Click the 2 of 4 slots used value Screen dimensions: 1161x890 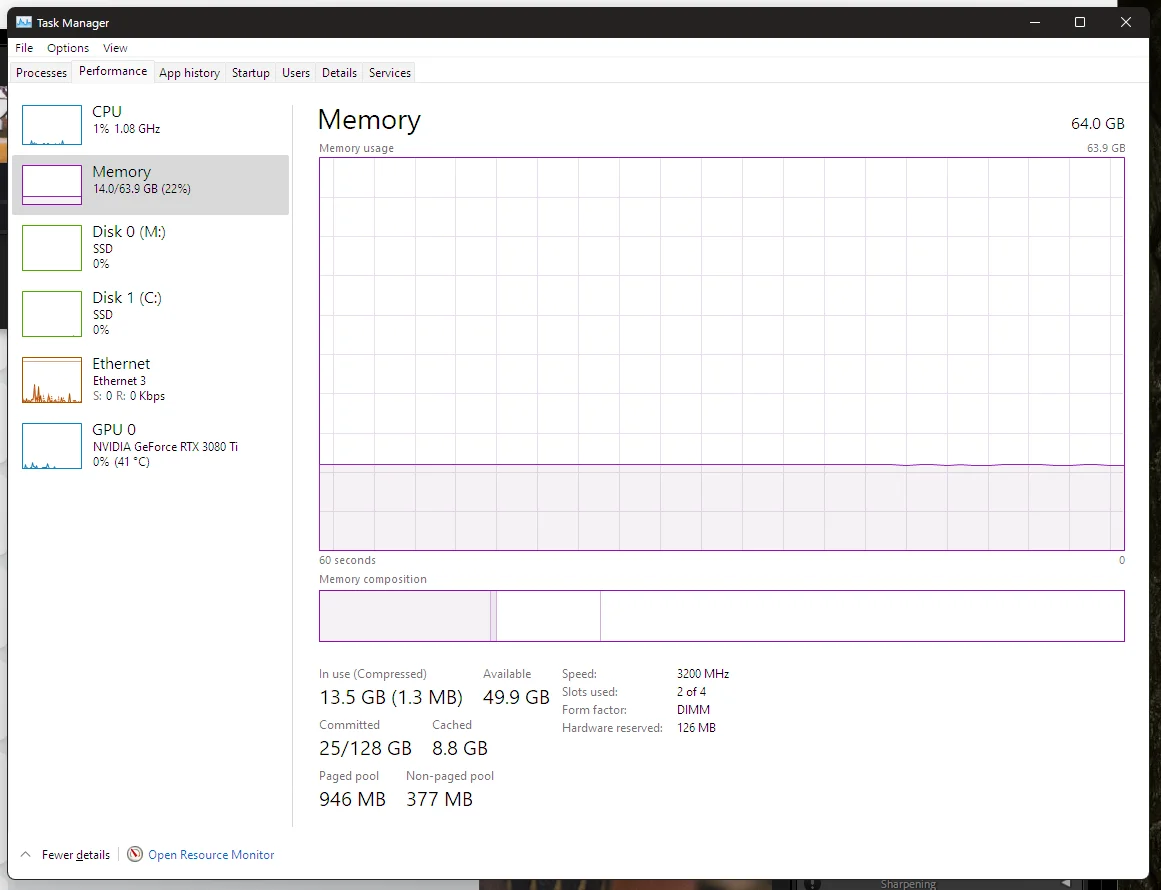coord(692,692)
